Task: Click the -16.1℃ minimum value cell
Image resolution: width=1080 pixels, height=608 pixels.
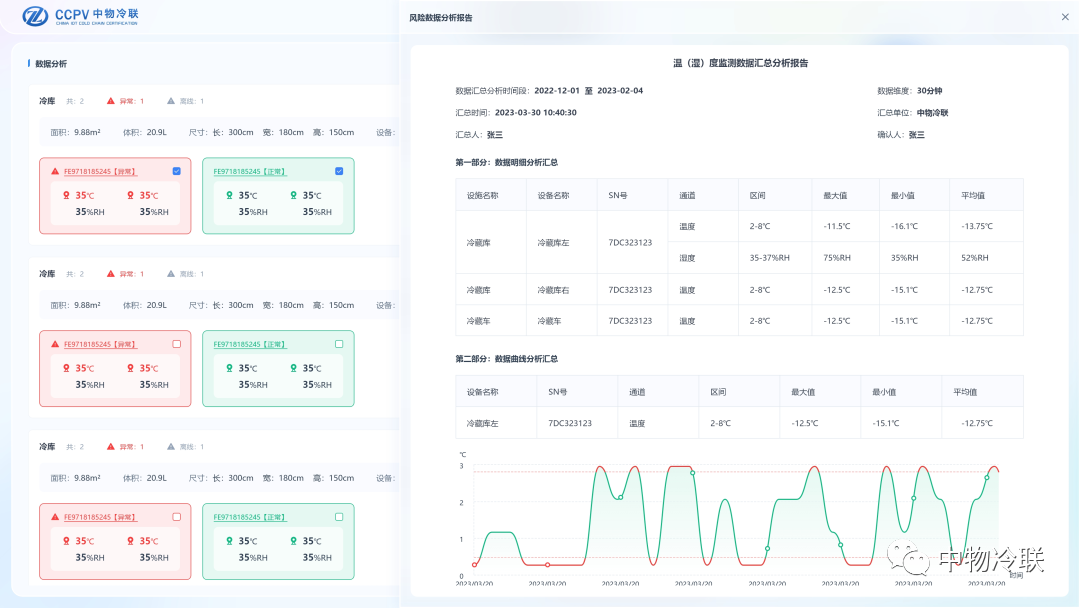Action: pyautogui.click(x=915, y=227)
